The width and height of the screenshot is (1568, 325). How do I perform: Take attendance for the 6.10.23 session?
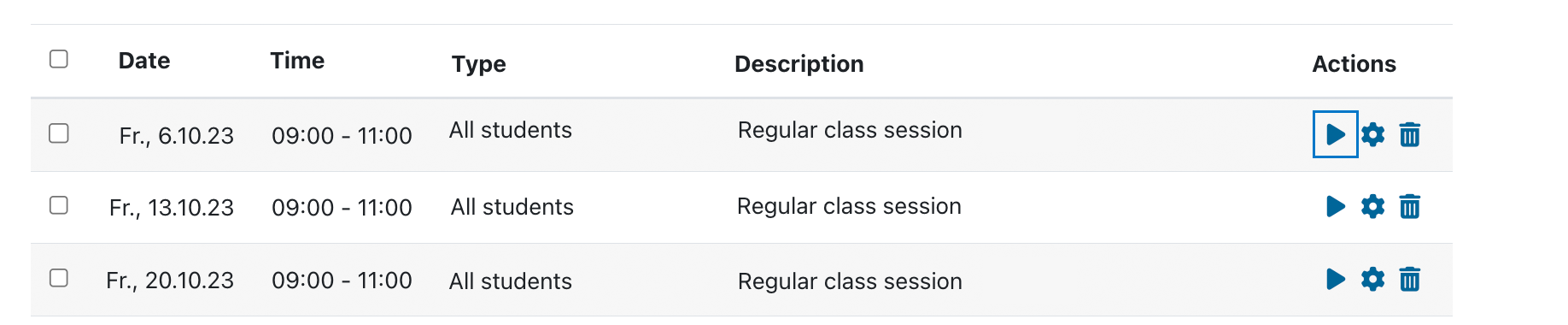[1335, 134]
